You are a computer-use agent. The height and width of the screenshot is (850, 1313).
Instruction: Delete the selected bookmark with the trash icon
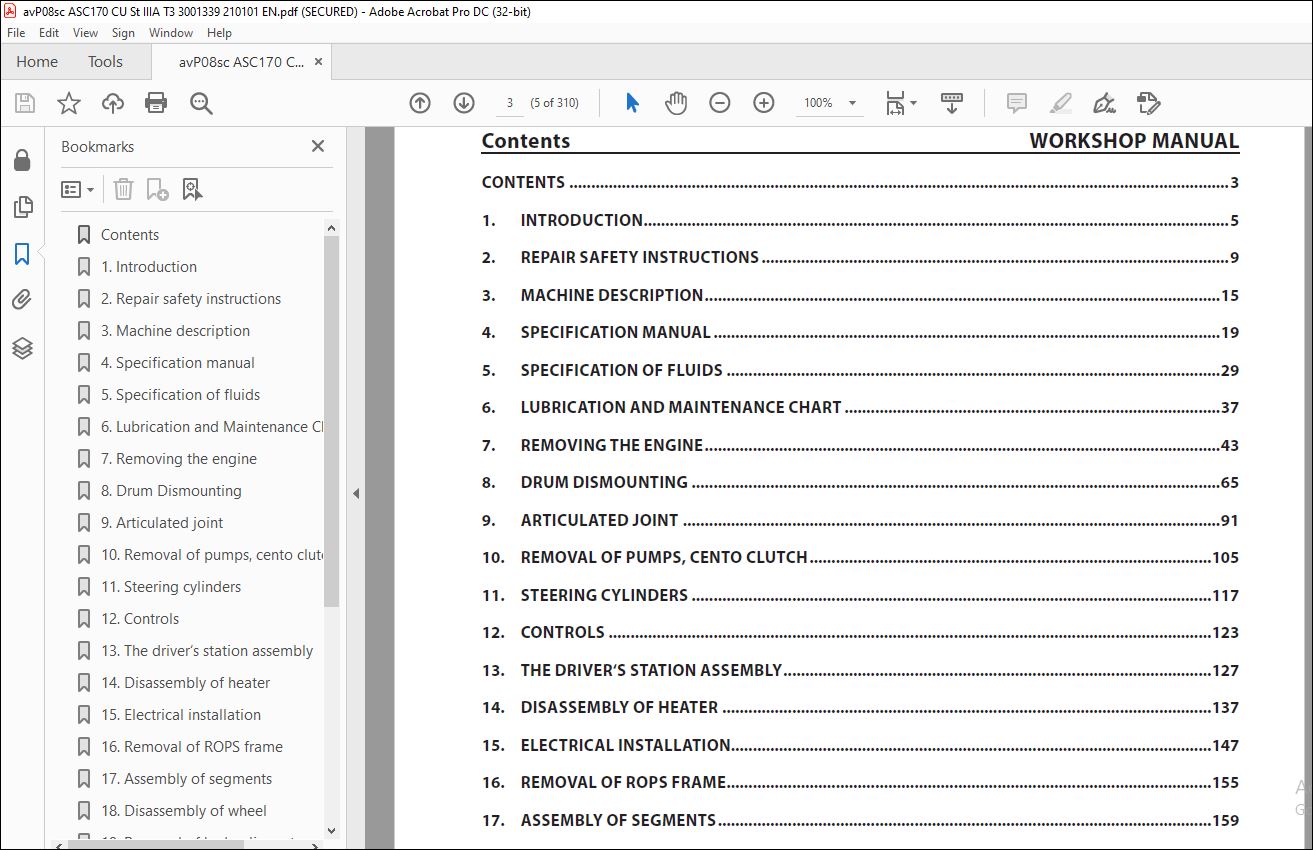[x=123, y=189]
